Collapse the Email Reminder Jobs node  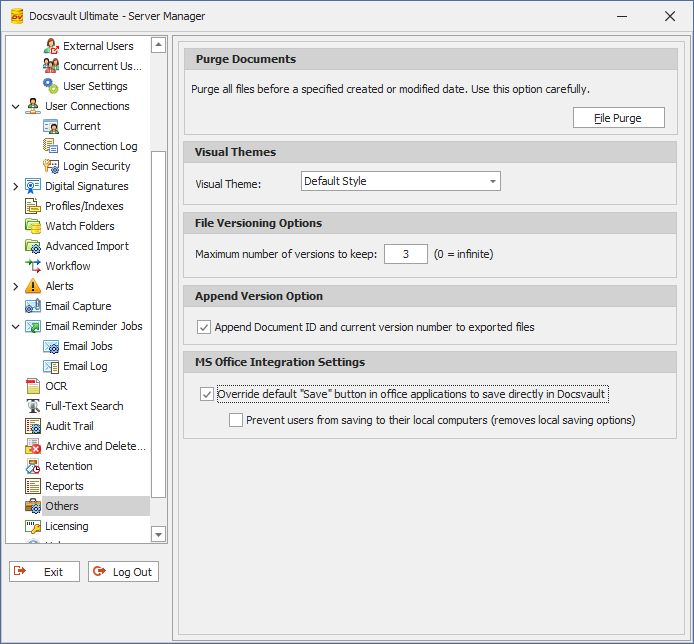tap(15, 327)
